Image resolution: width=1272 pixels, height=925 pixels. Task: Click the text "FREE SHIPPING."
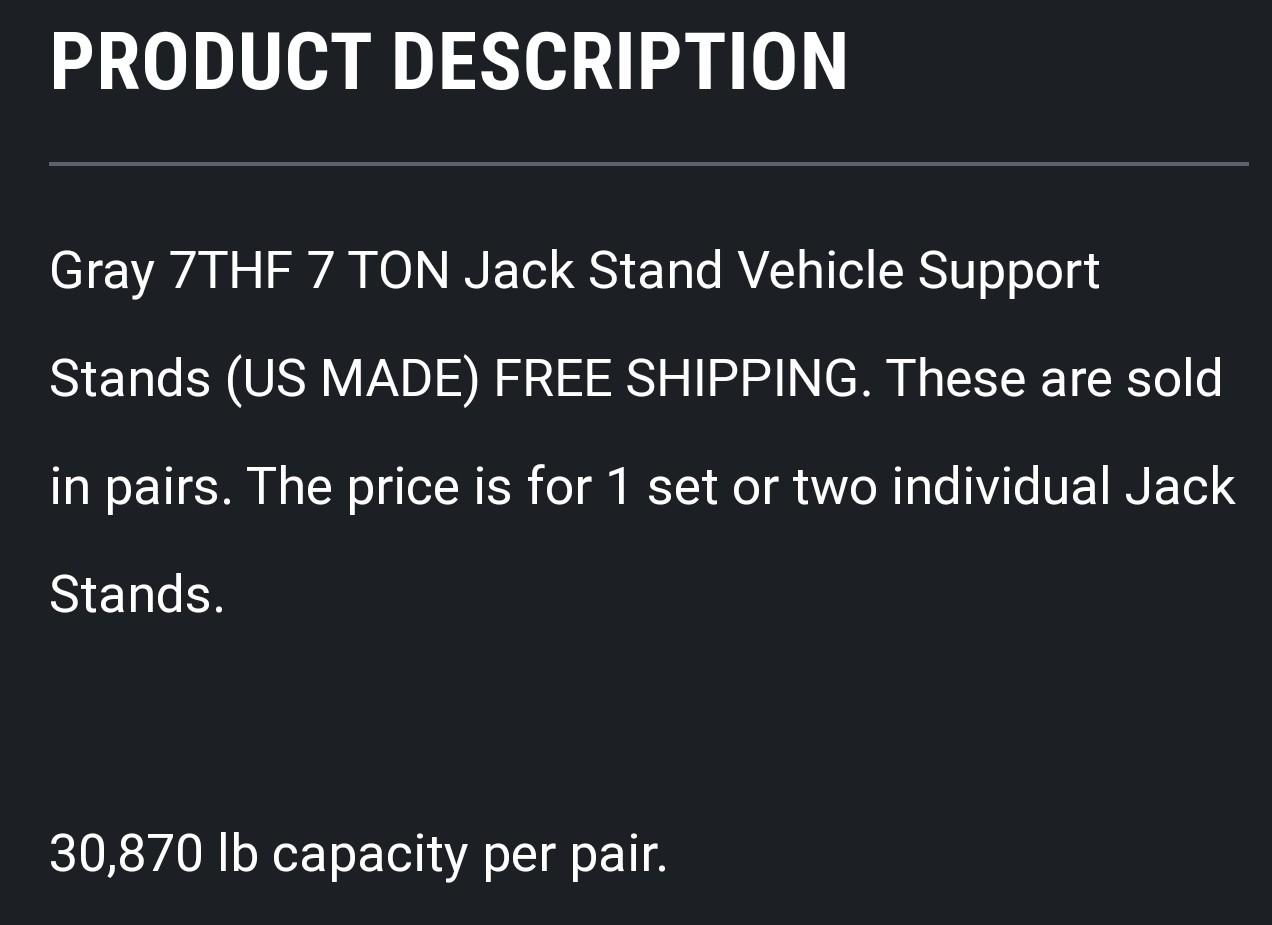coord(683,379)
